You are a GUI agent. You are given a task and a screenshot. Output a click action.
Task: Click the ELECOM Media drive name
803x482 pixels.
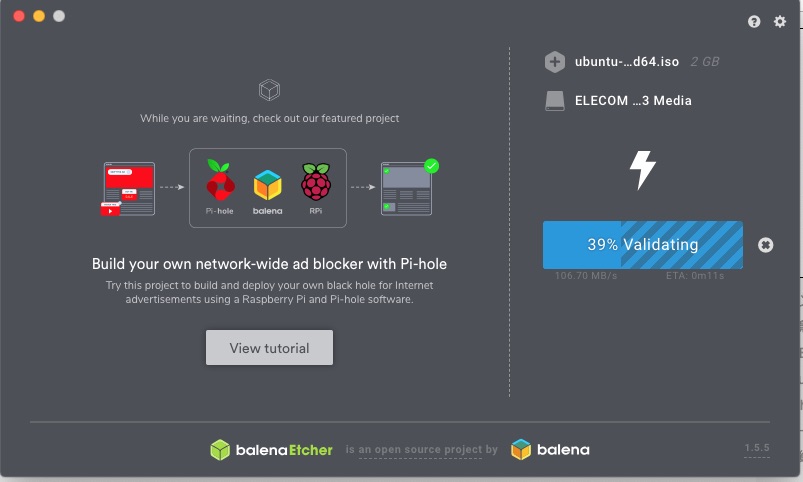[633, 101]
